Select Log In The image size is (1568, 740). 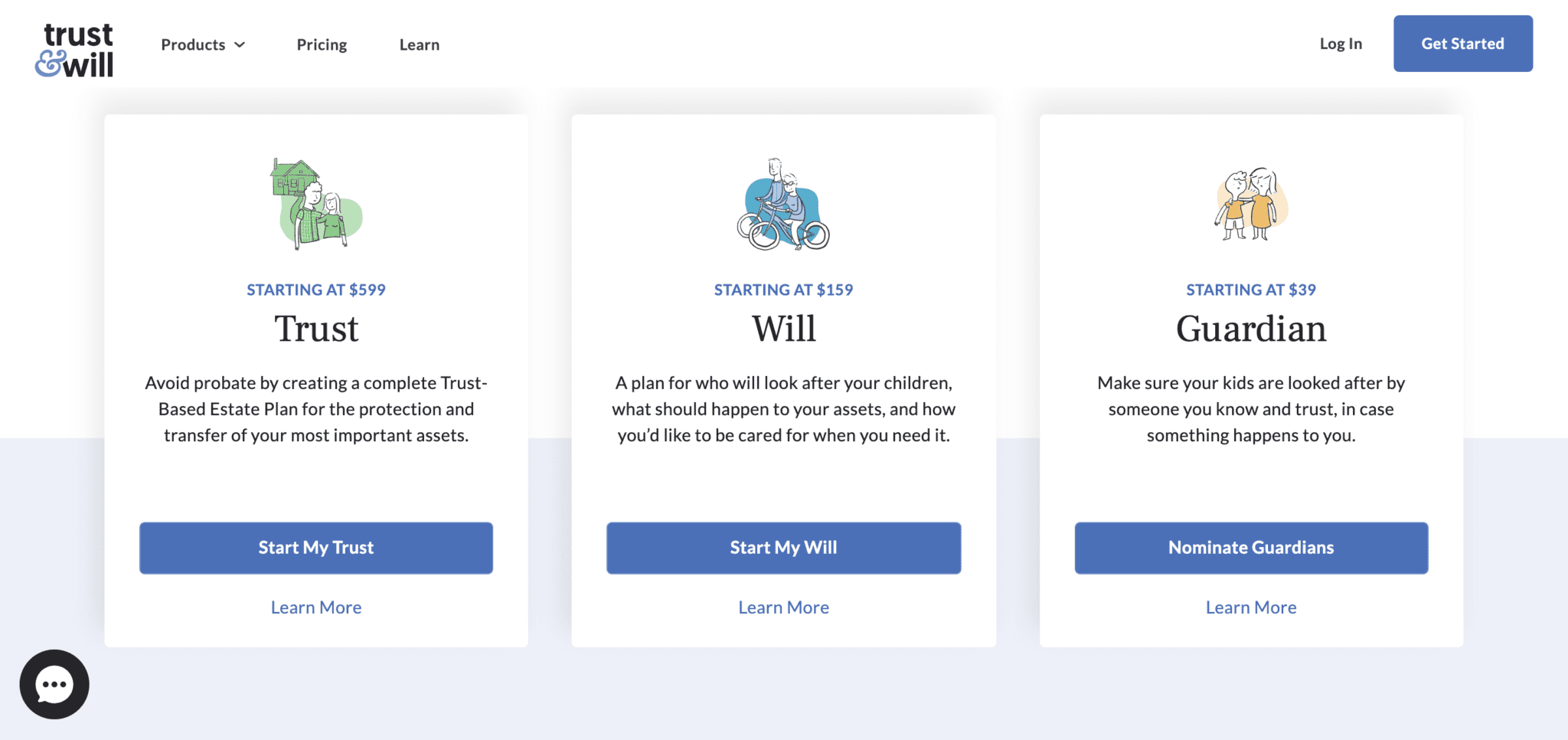(x=1341, y=44)
